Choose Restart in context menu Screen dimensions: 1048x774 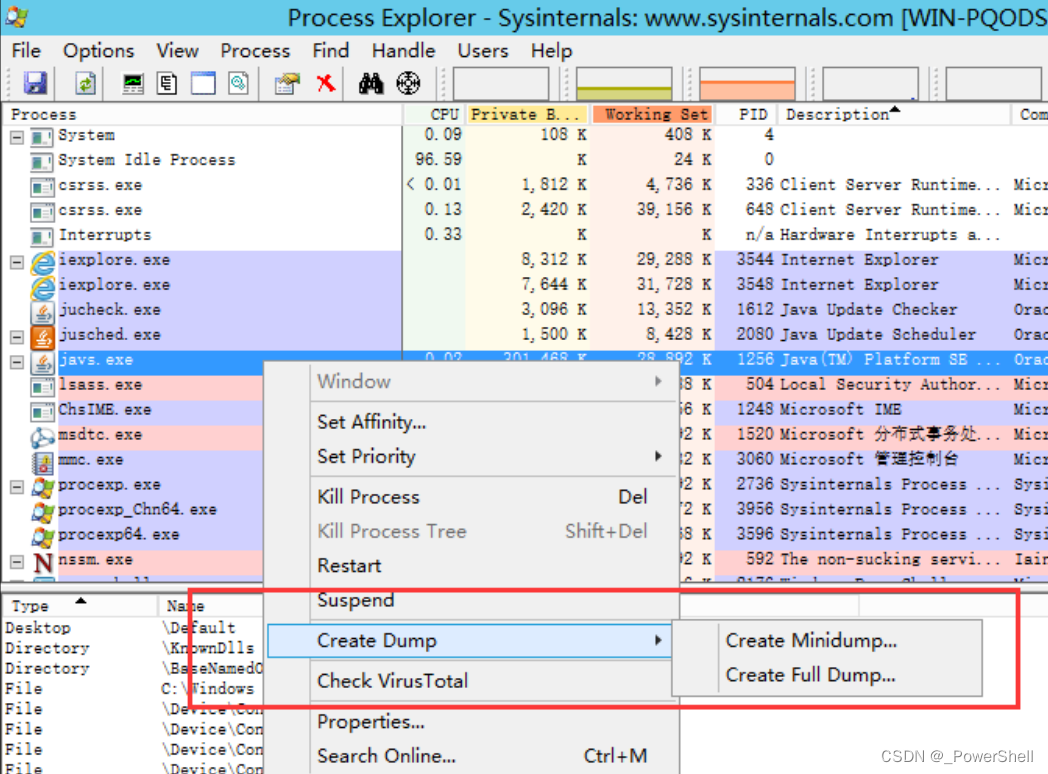point(473,565)
